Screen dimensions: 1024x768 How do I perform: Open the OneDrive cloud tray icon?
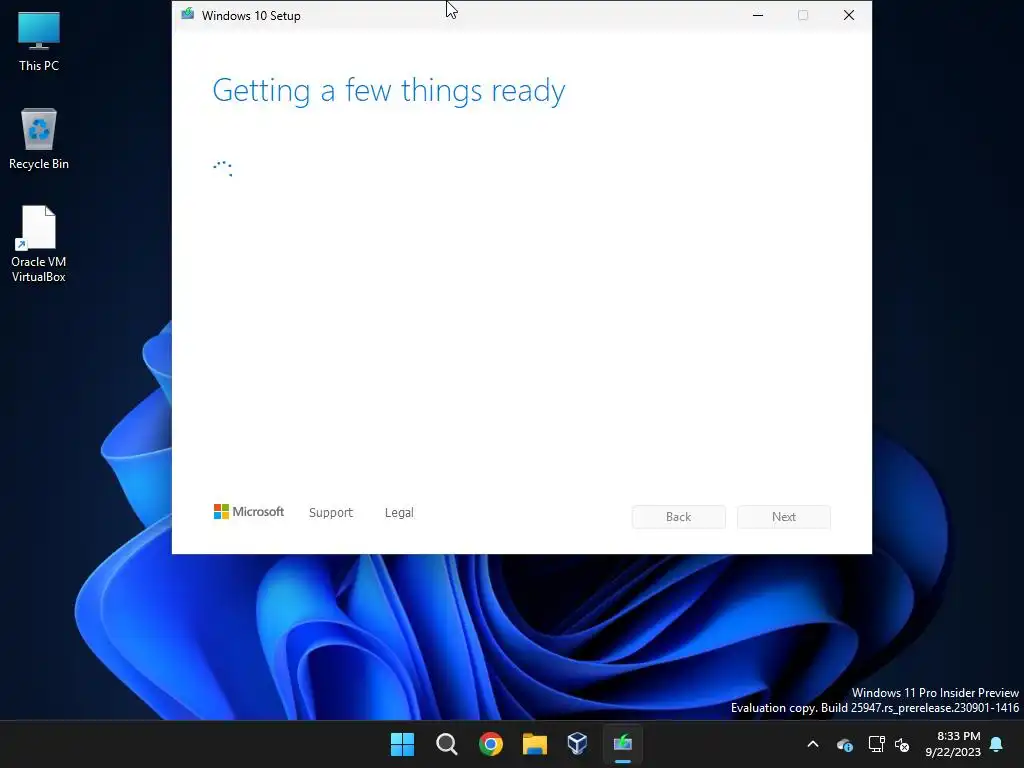tap(845, 744)
